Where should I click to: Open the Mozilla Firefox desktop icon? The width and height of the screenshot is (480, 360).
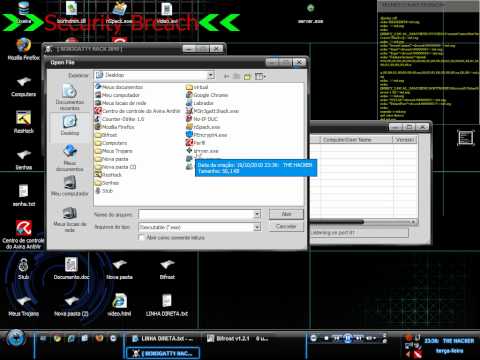(x=23, y=49)
